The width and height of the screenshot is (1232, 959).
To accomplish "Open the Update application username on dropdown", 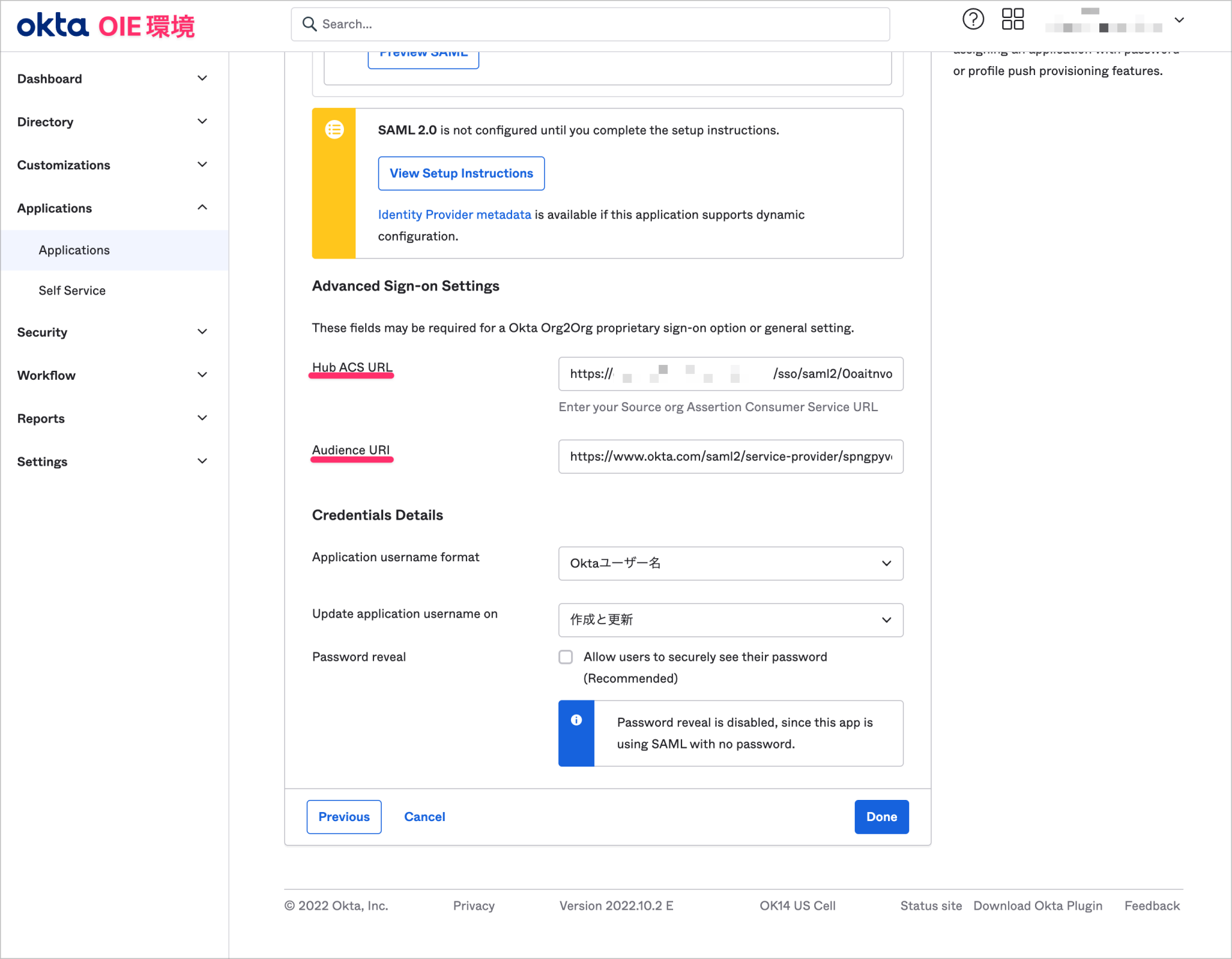I will (730, 620).
